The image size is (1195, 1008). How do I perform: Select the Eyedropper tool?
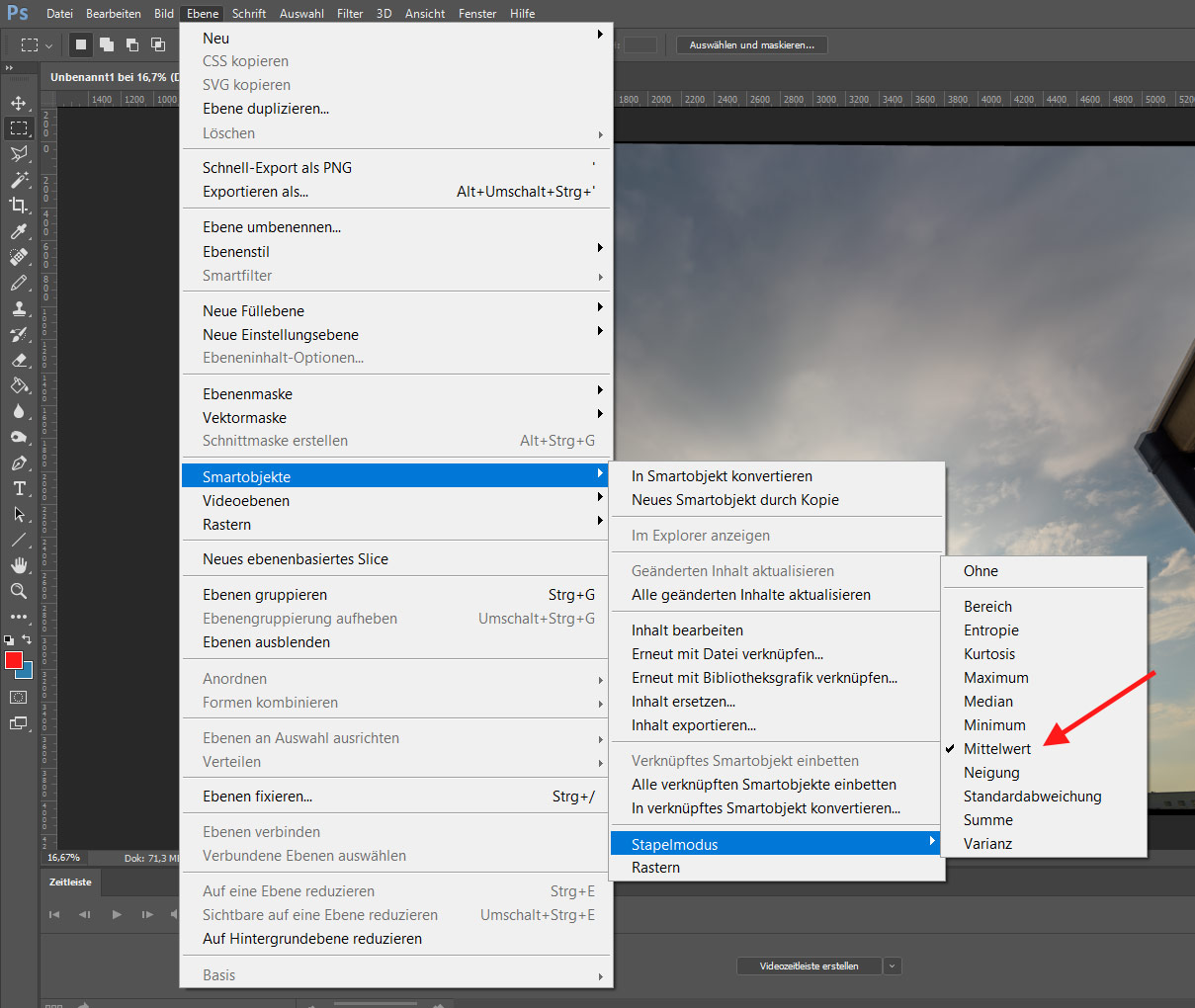(19, 231)
